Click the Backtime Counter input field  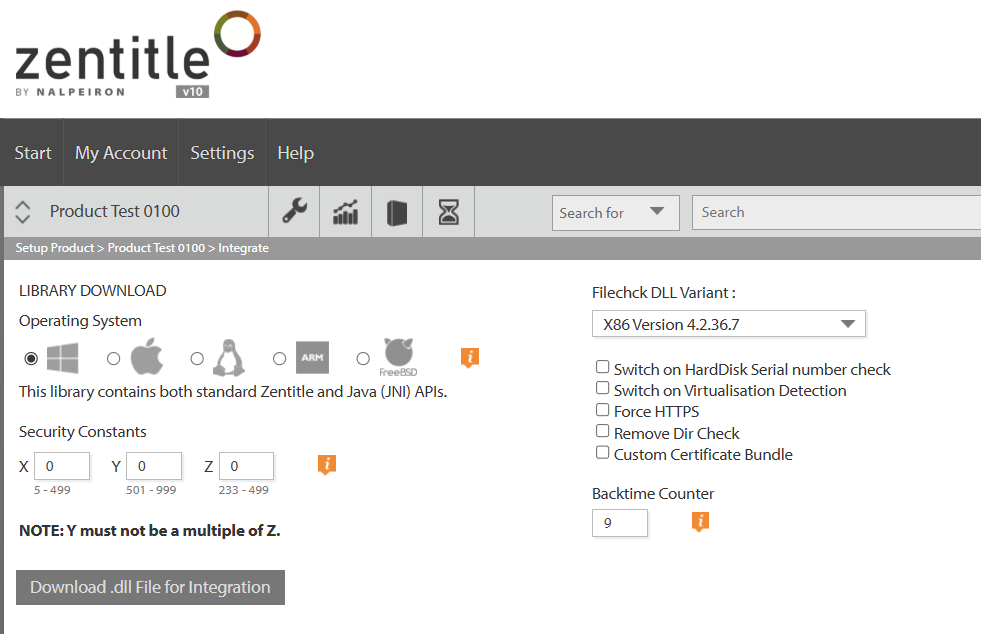[620, 523]
